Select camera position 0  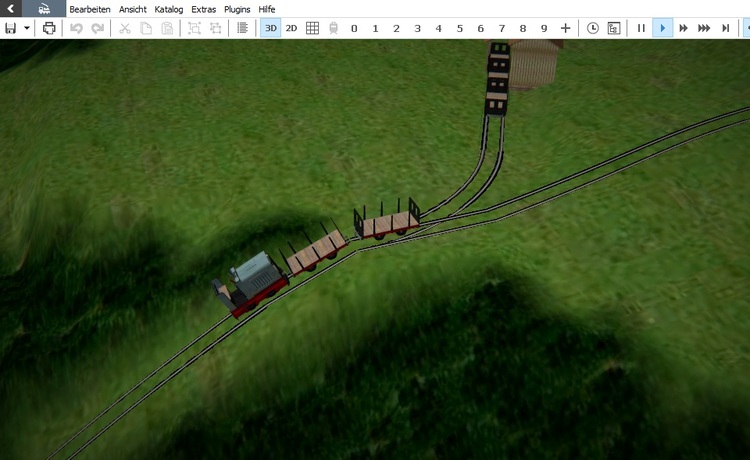pyautogui.click(x=354, y=28)
